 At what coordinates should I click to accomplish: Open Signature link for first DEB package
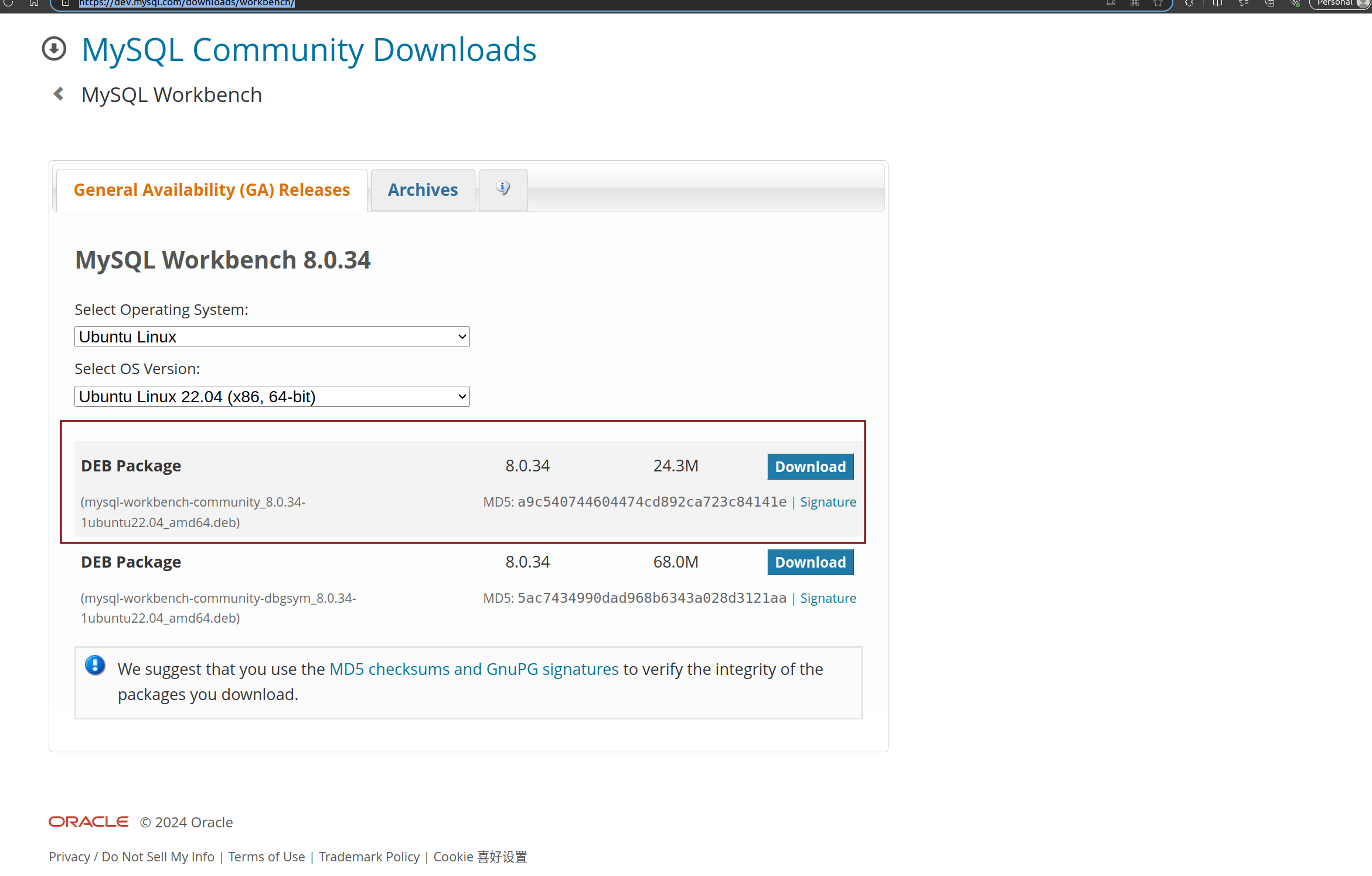coord(828,502)
